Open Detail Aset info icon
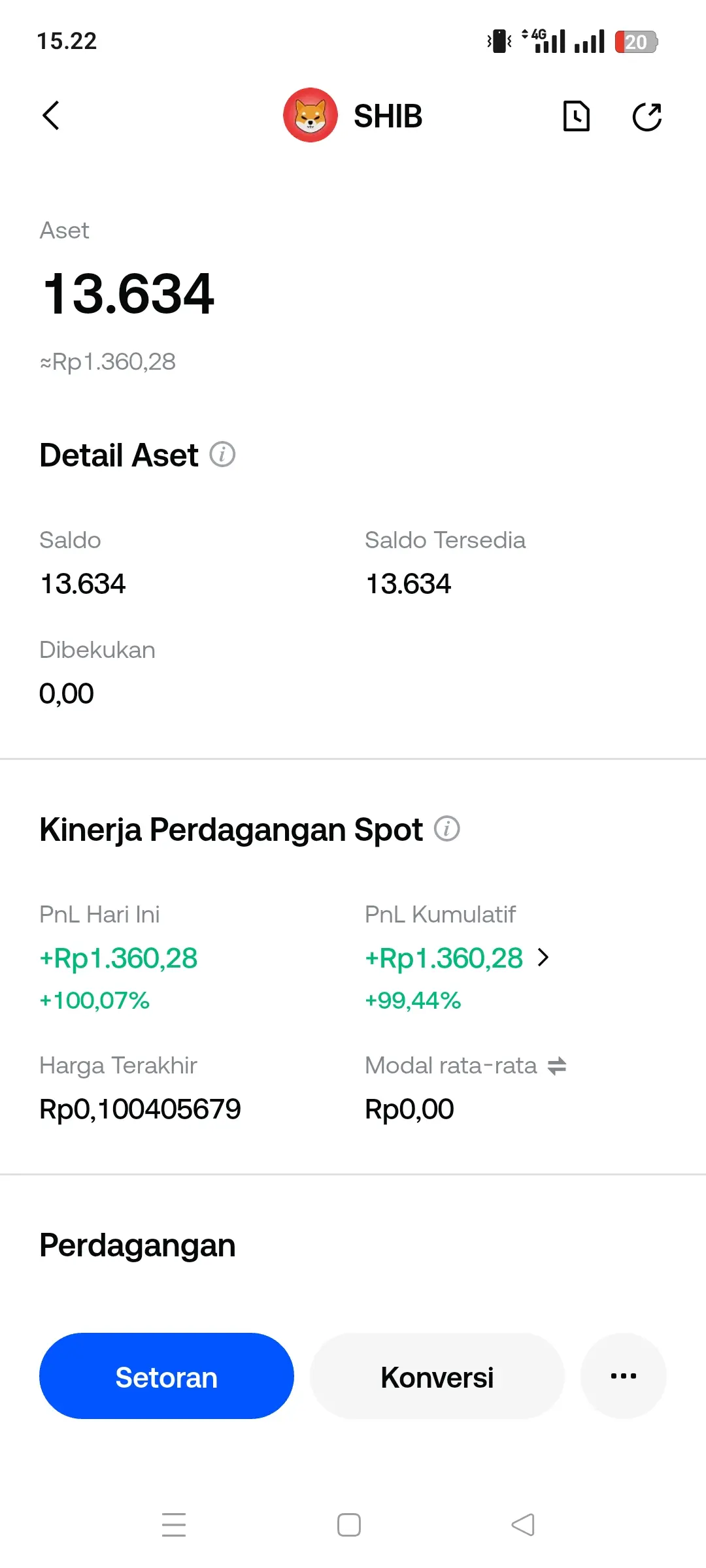The width and height of the screenshot is (706, 1568). click(222, 454)
